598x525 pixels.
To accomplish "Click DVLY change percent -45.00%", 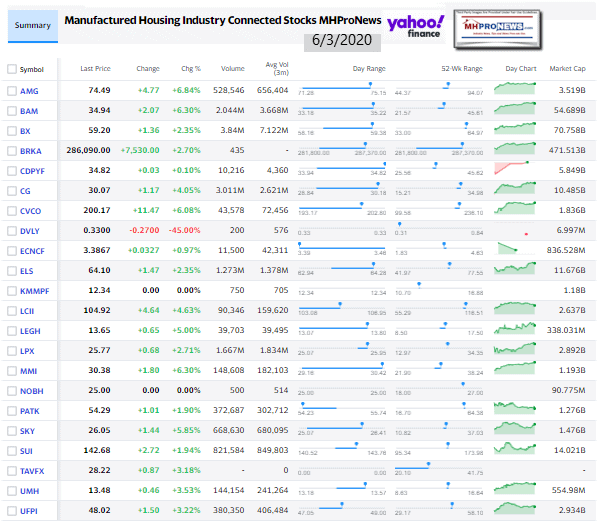I will tap(185, 230).
